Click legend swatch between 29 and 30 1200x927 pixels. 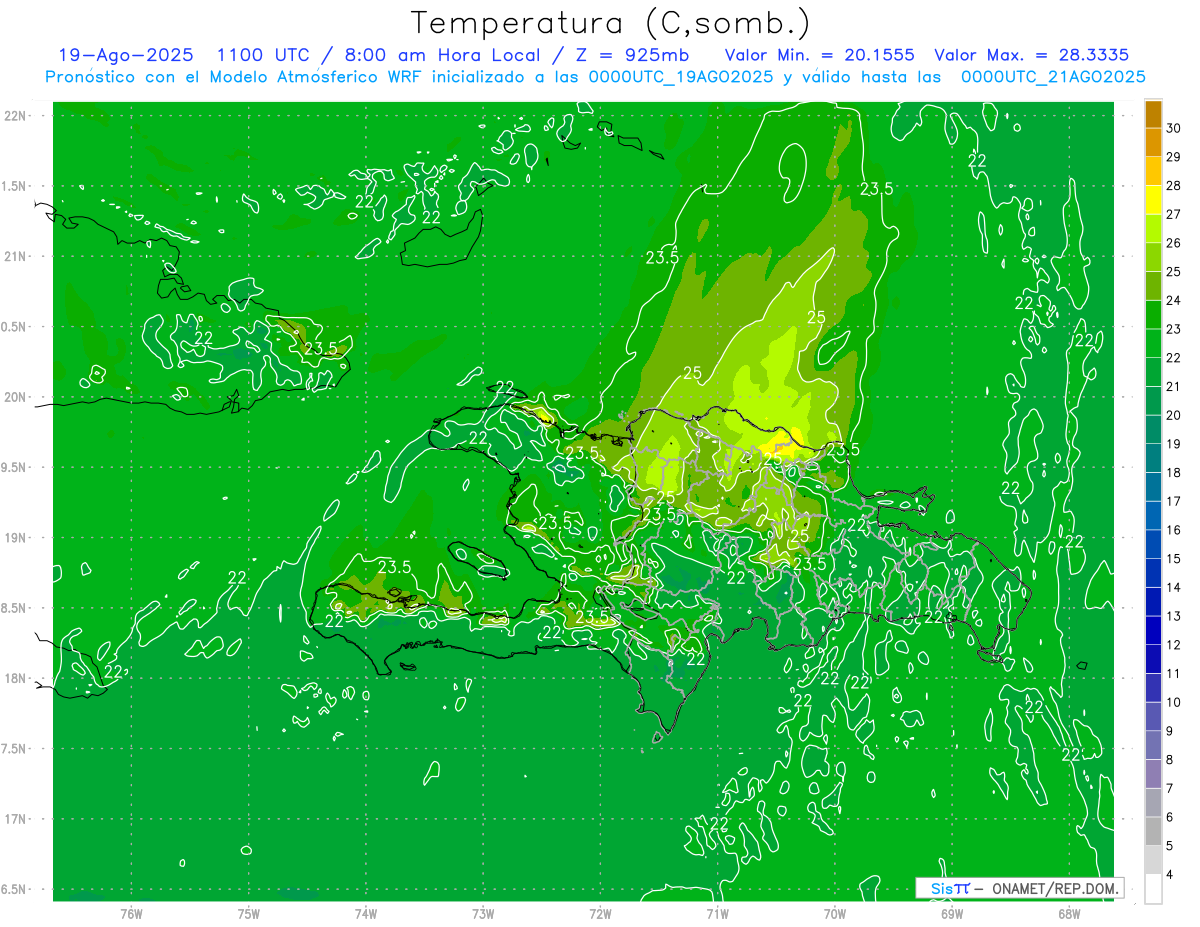[x=1153, y=143]
